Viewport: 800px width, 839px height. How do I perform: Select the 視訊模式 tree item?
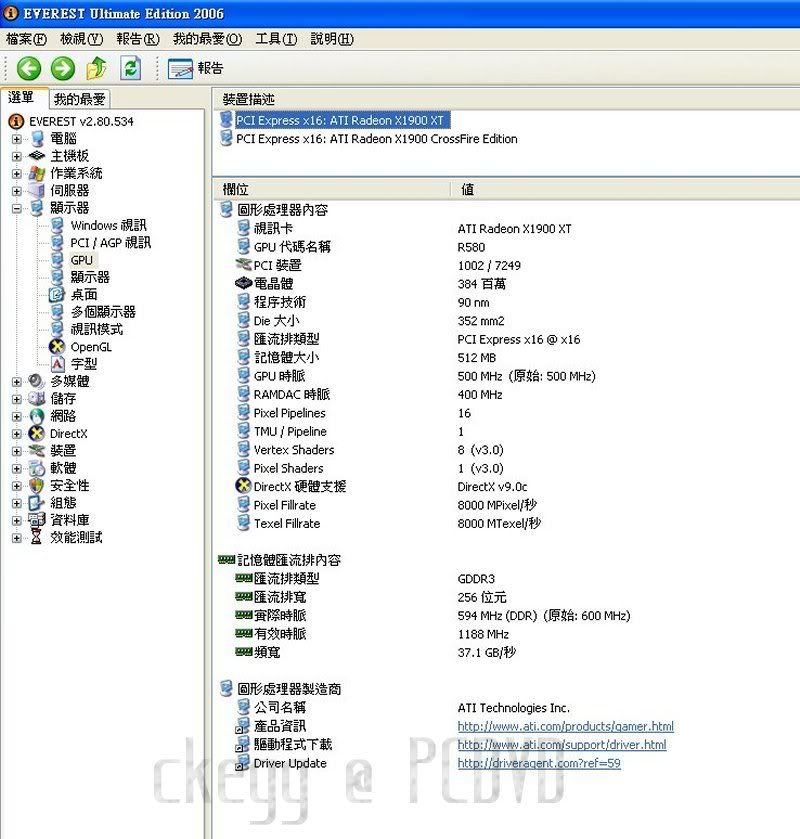(96, 329)
